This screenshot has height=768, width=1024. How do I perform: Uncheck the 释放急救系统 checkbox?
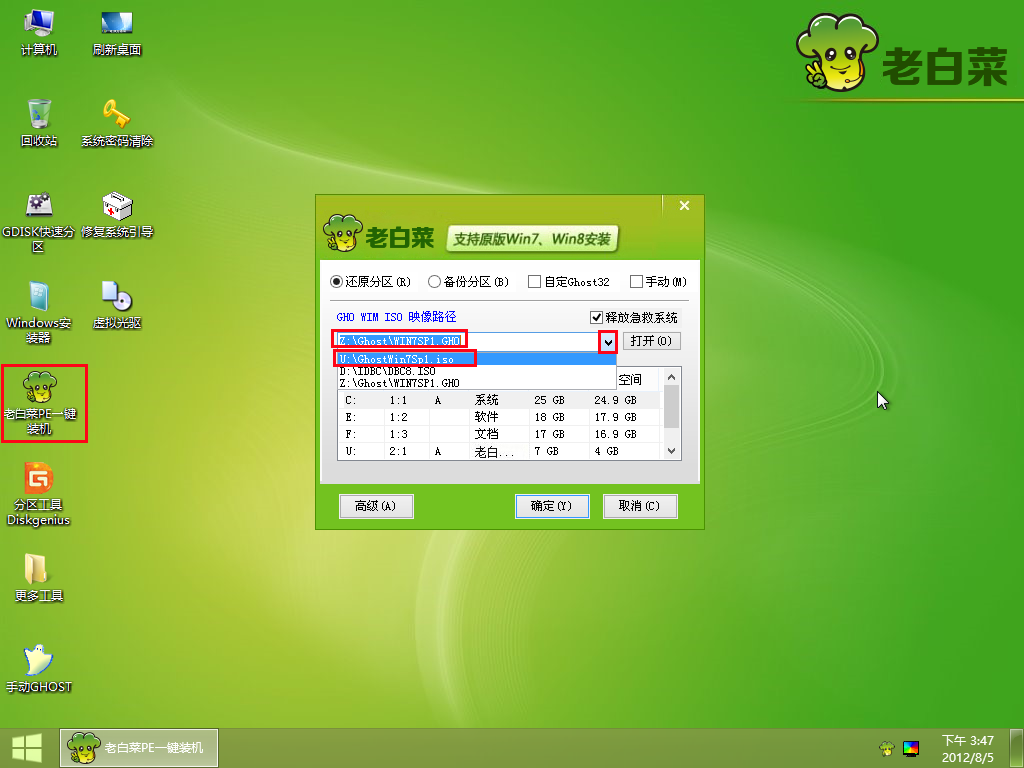598,317
